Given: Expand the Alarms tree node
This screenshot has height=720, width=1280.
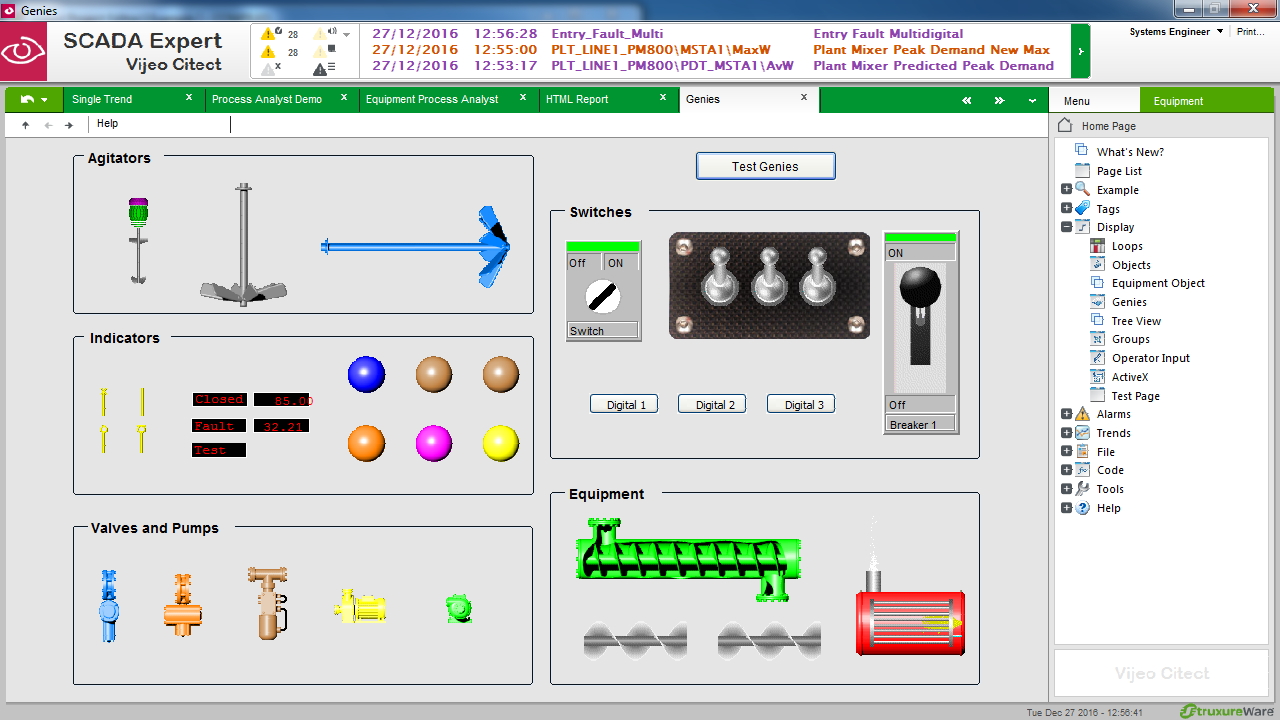Looking at the screenshot, I should [x=1066, y=413].
